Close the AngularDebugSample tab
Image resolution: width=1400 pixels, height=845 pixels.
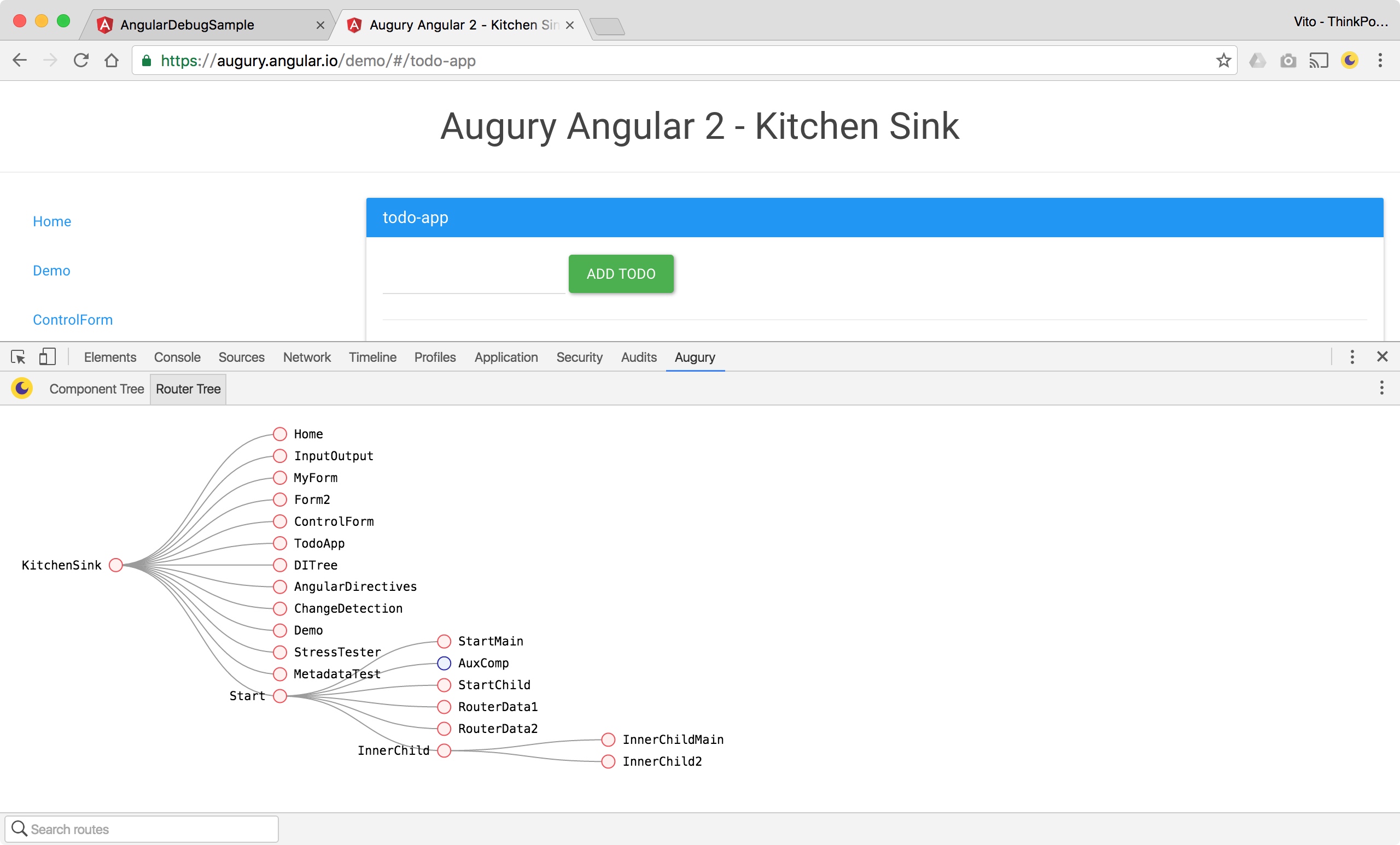320,25
